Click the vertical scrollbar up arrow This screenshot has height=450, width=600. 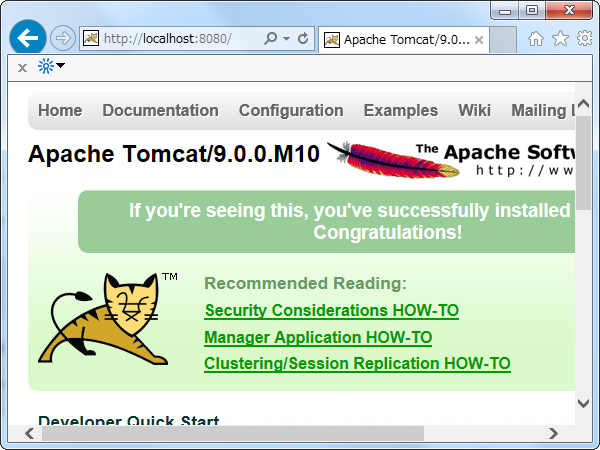tap(583, 103)
